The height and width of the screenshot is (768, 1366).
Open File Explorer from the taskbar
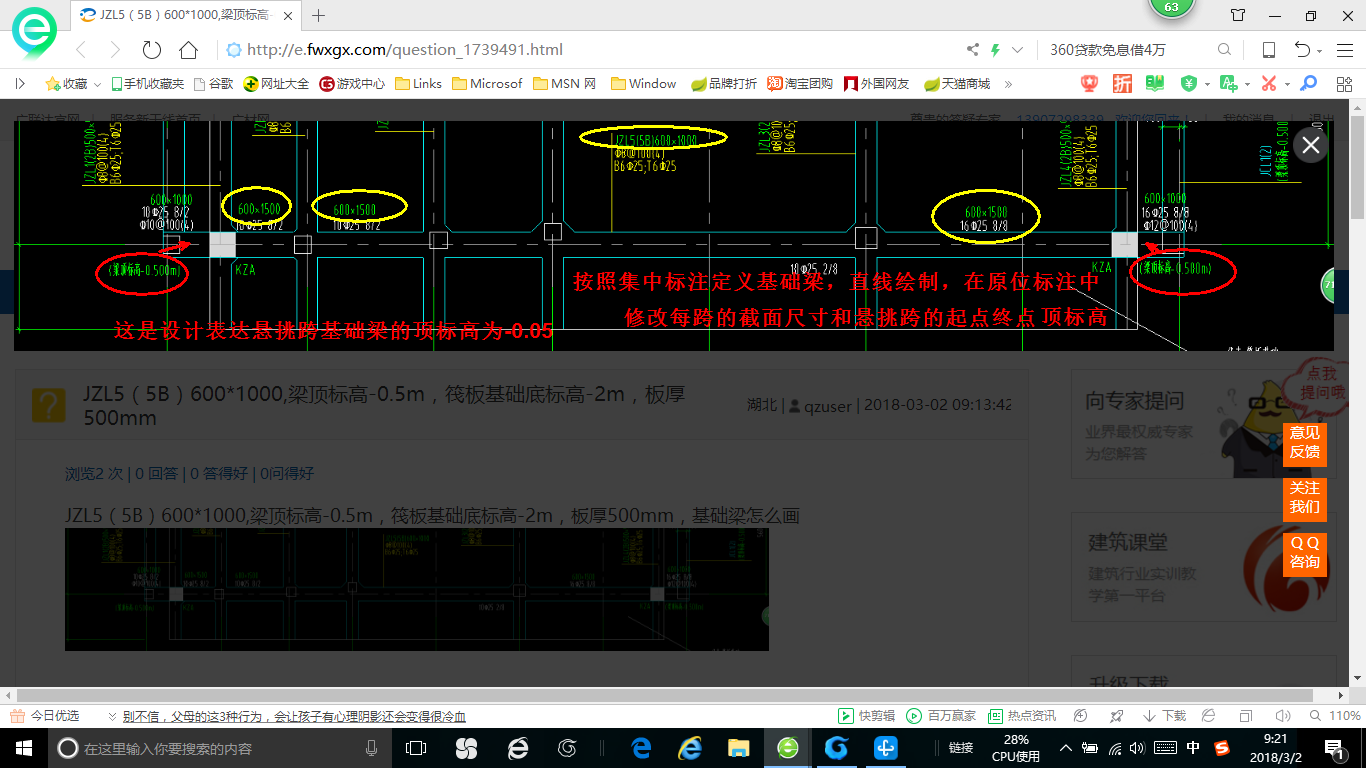pyautogui.click(x=739, y=748)
